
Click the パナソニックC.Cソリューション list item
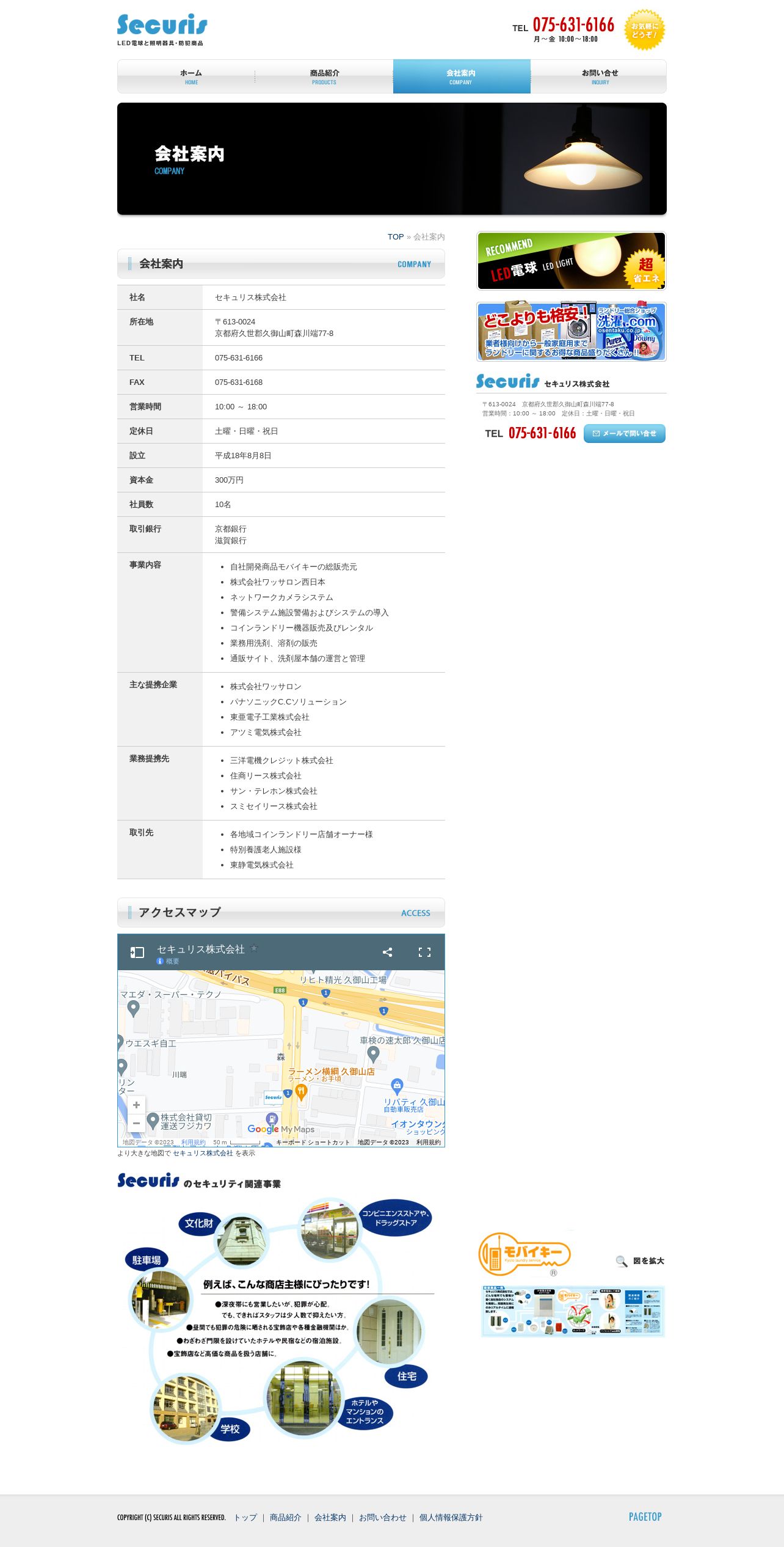pos(288,702)
